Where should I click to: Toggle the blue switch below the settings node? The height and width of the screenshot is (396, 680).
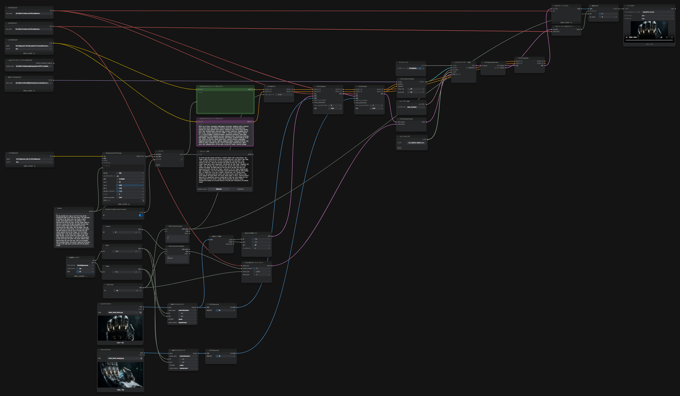coord(141,215)
